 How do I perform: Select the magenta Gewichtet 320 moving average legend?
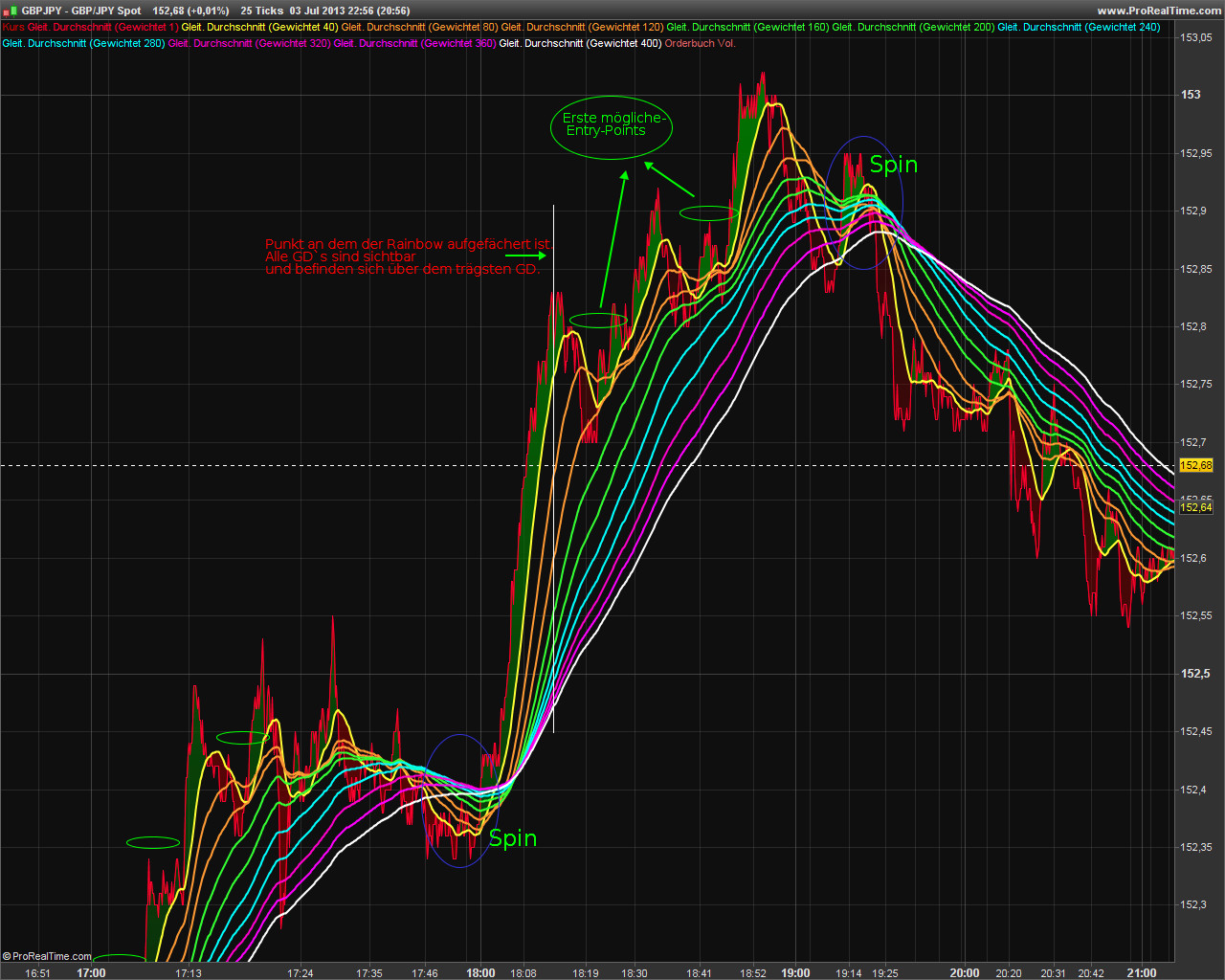point(250,43)
